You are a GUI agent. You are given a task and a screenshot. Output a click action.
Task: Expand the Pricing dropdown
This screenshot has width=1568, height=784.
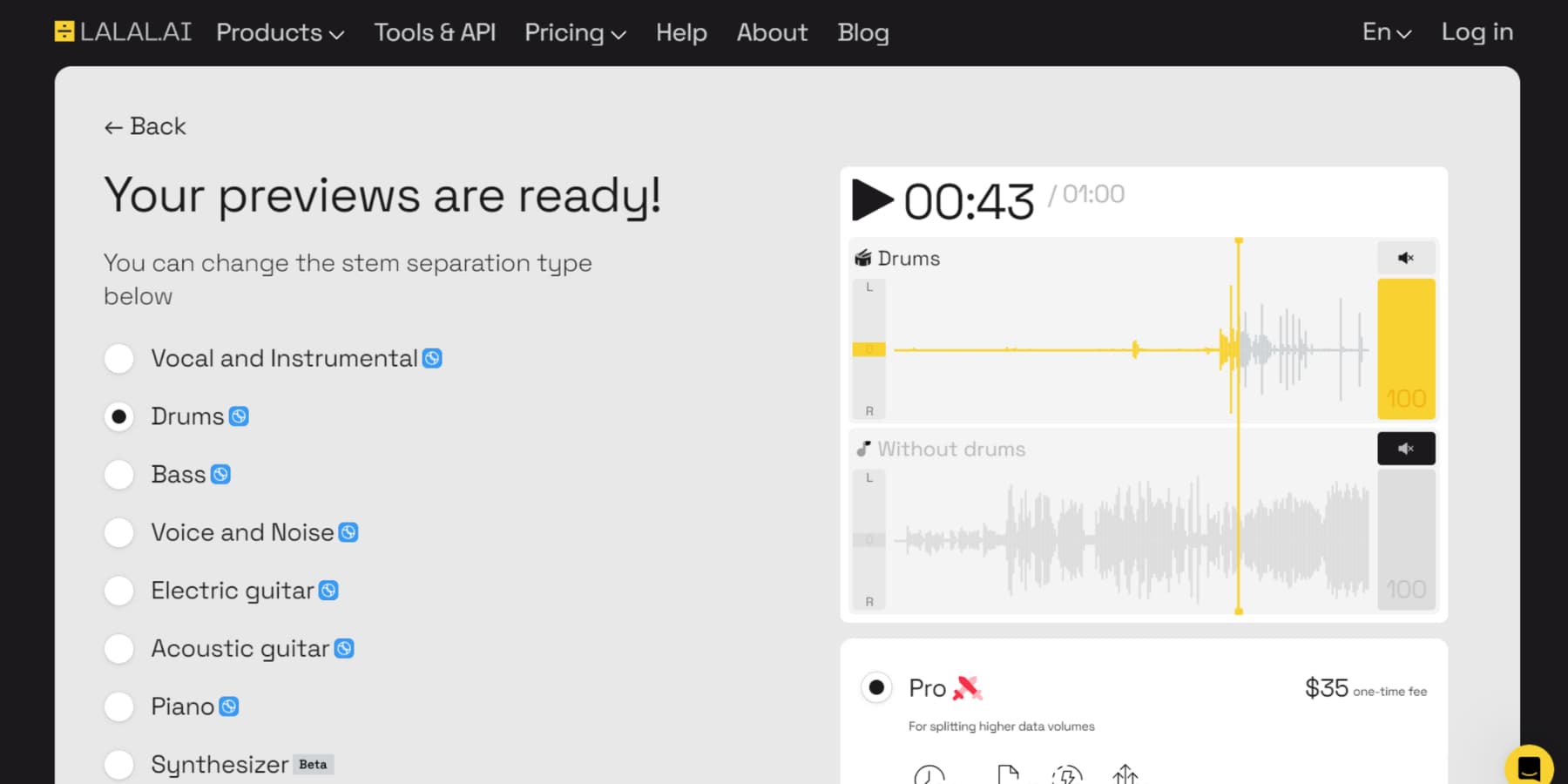(x=574, y=32)
